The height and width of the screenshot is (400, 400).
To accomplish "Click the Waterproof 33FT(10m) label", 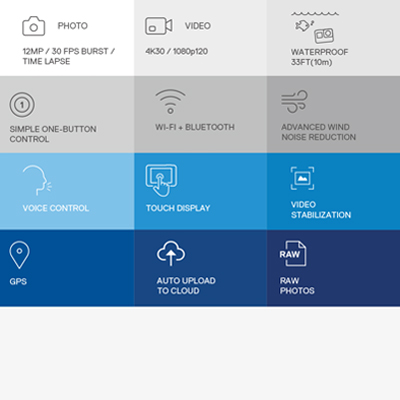I will tap(319, 57).
